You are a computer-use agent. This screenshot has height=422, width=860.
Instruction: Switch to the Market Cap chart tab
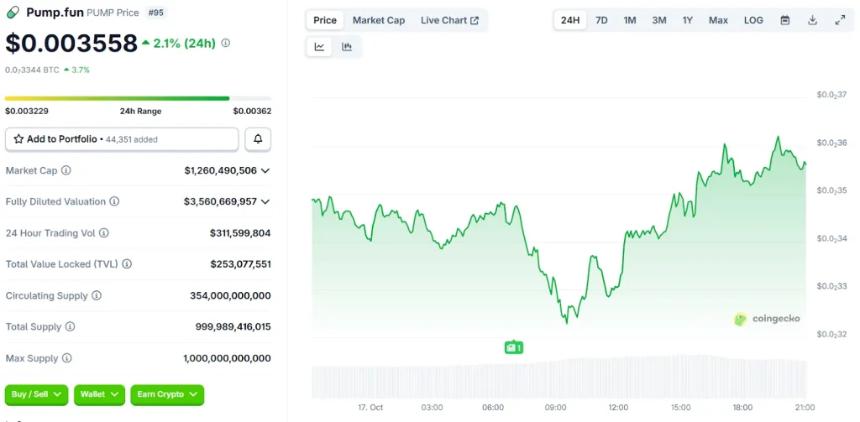coord(378,20)
